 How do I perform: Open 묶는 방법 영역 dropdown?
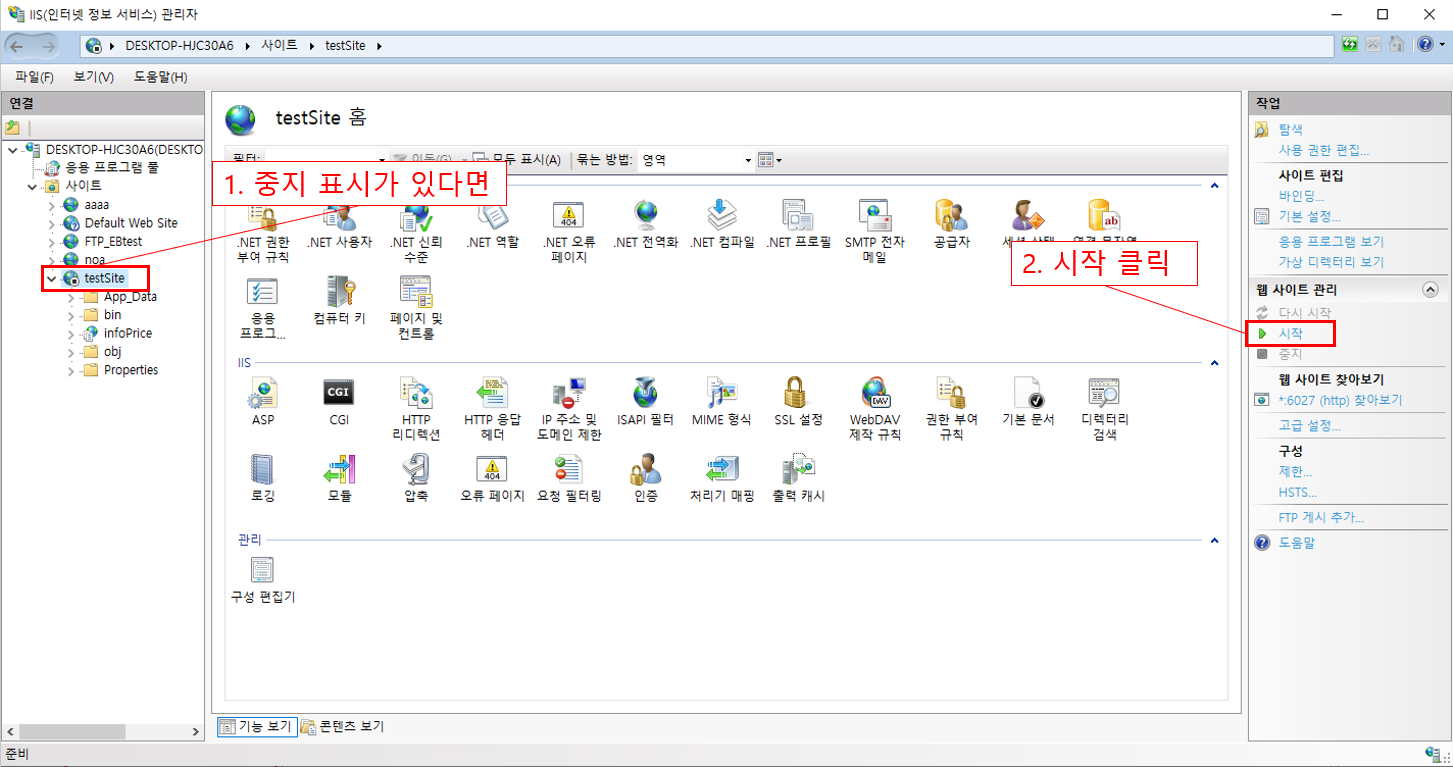point(696,160)
